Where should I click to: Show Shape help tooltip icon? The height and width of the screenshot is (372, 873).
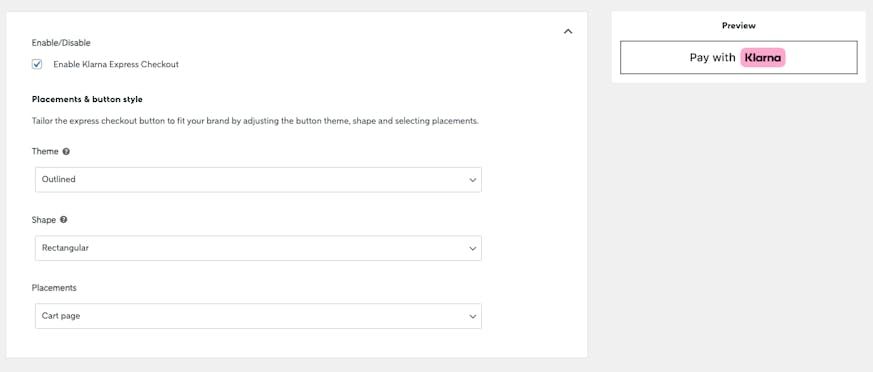coord(63,219)
